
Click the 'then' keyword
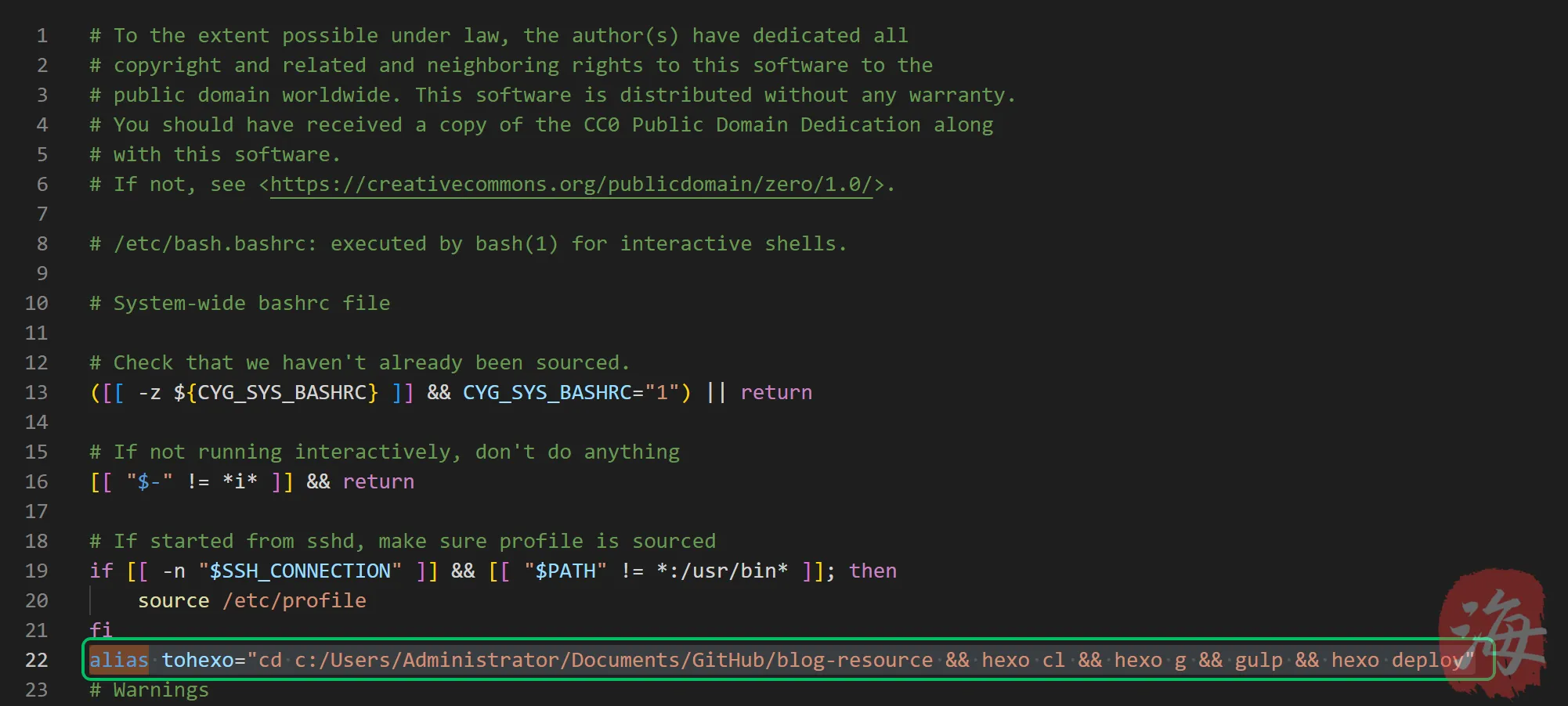[873, 571]
